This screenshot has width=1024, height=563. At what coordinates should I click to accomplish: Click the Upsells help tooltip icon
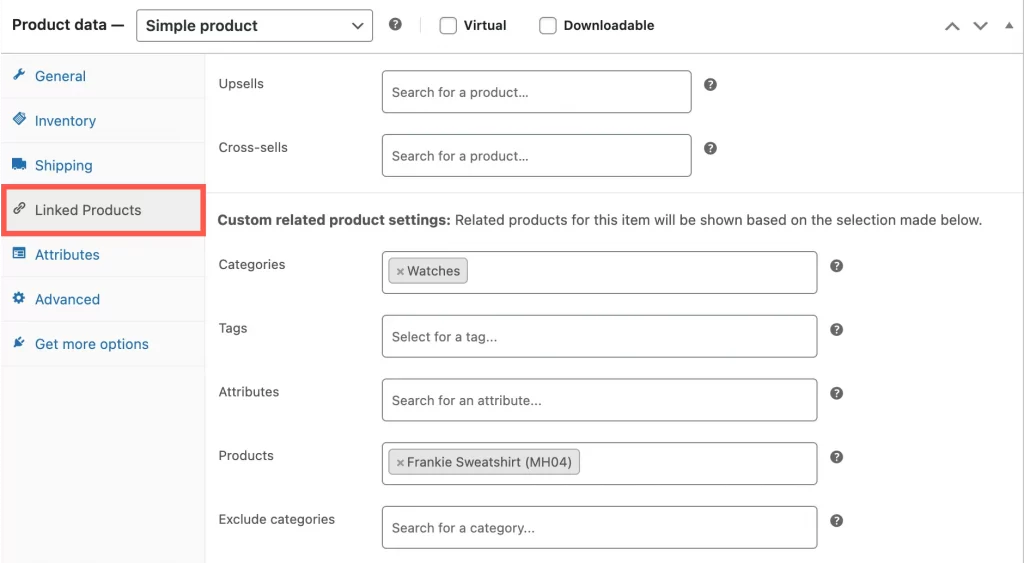pos(711,84)
